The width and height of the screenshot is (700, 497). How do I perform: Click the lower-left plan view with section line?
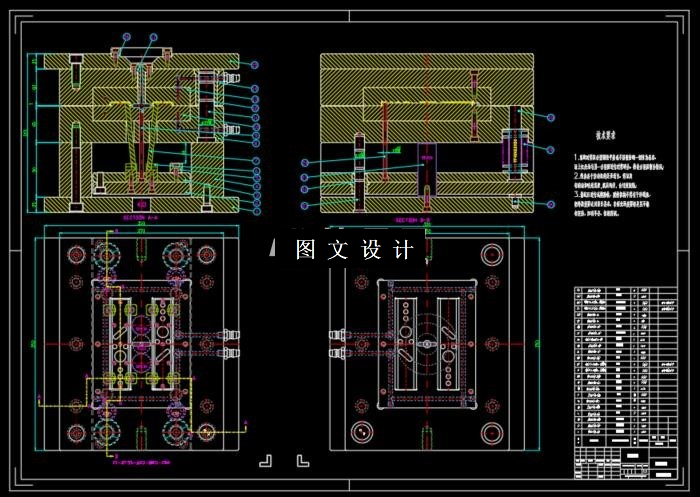click(x=141, y=344)
